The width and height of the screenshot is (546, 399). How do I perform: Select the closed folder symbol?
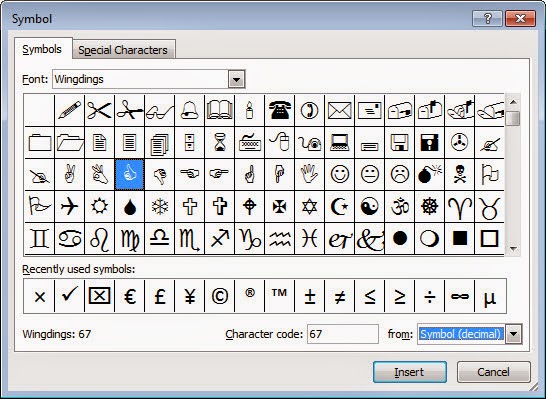[40, 142]
